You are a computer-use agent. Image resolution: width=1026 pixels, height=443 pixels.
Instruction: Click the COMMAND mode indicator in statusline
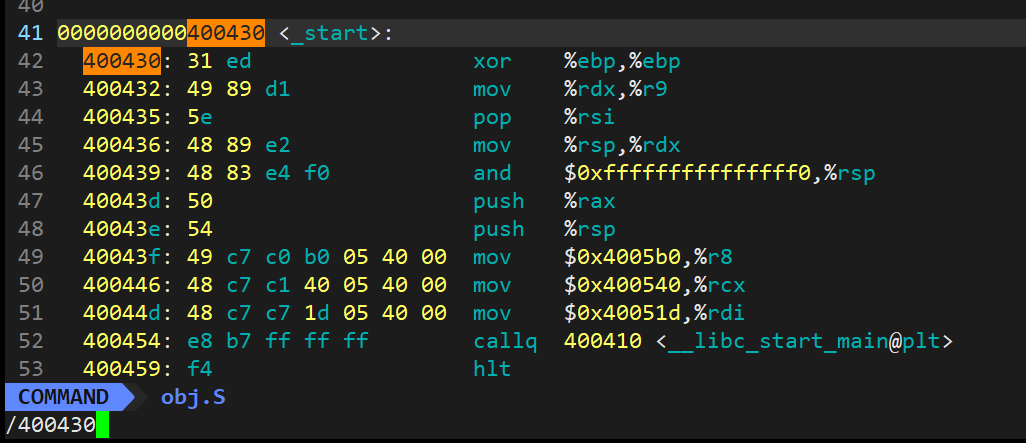[63, 397]
